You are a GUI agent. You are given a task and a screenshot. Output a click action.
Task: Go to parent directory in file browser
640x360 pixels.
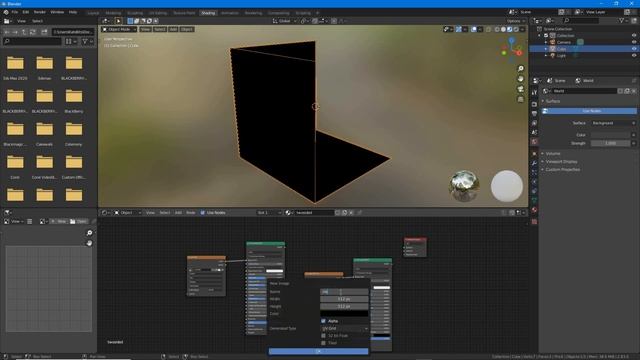[24, 31]
